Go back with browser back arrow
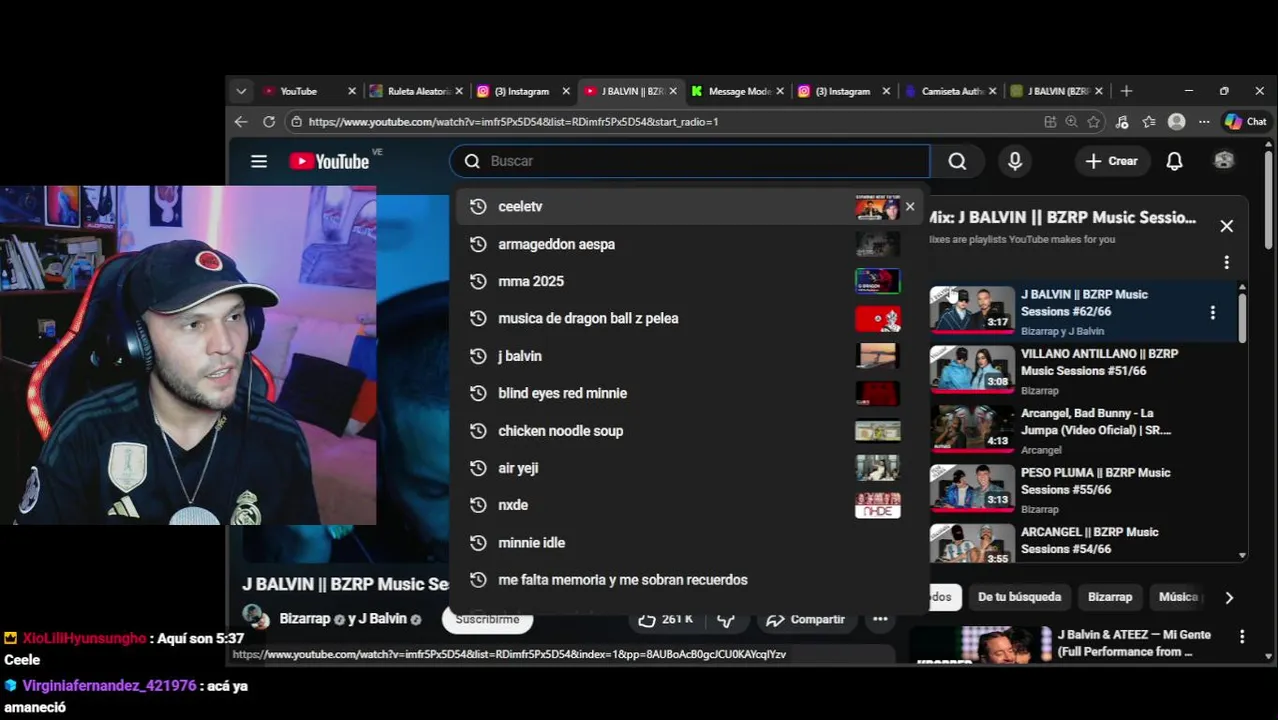Viewport: 1278px width, 720px height. (x=241, y=121)
